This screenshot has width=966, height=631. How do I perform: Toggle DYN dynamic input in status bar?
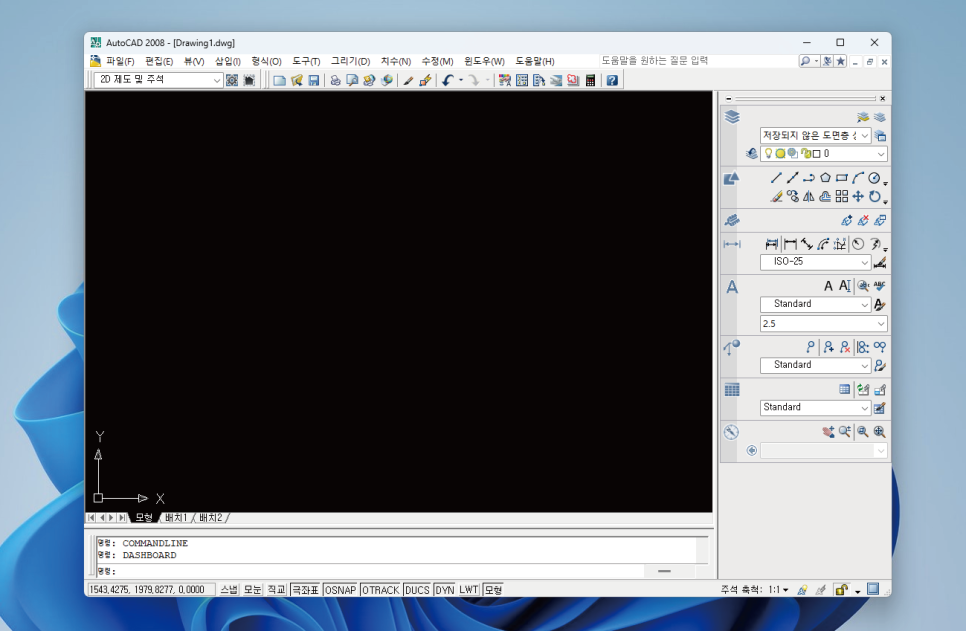tap(445, 590)
